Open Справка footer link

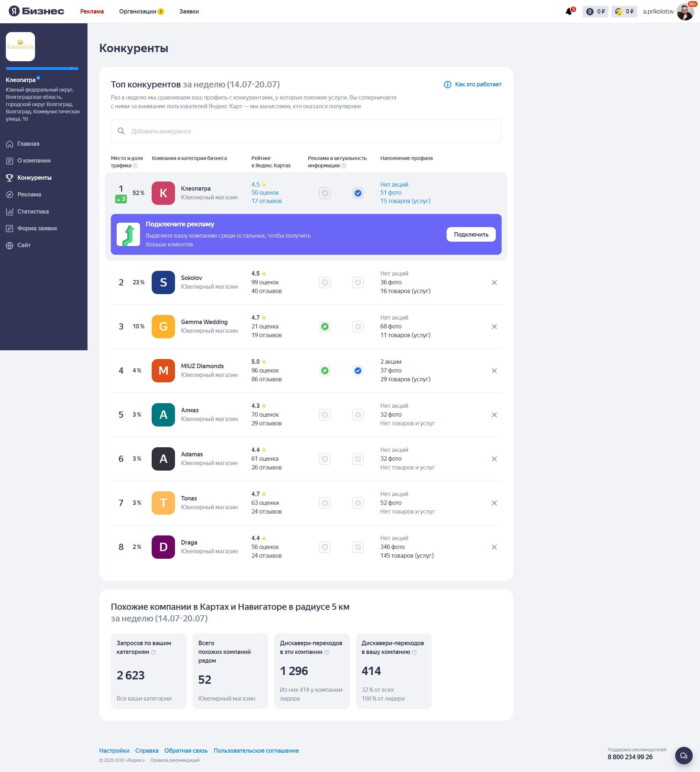(147, 750)
